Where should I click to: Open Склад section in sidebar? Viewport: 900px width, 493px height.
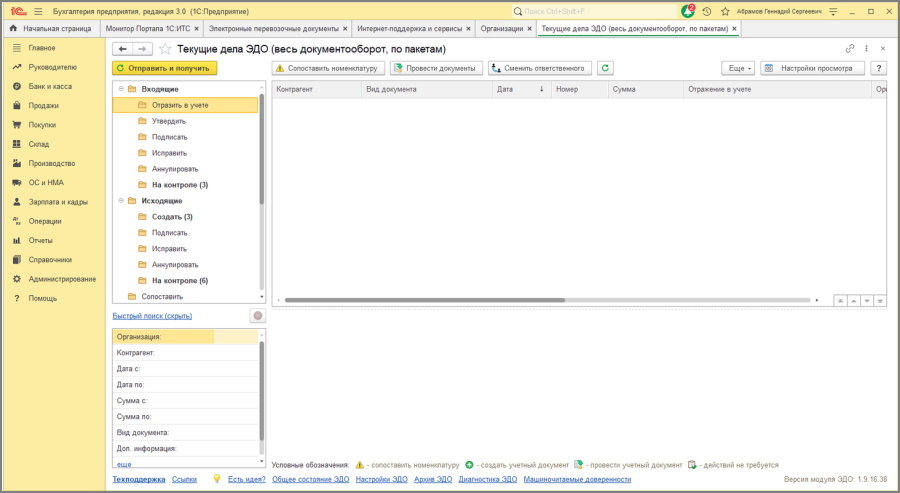tap(38, 144)
